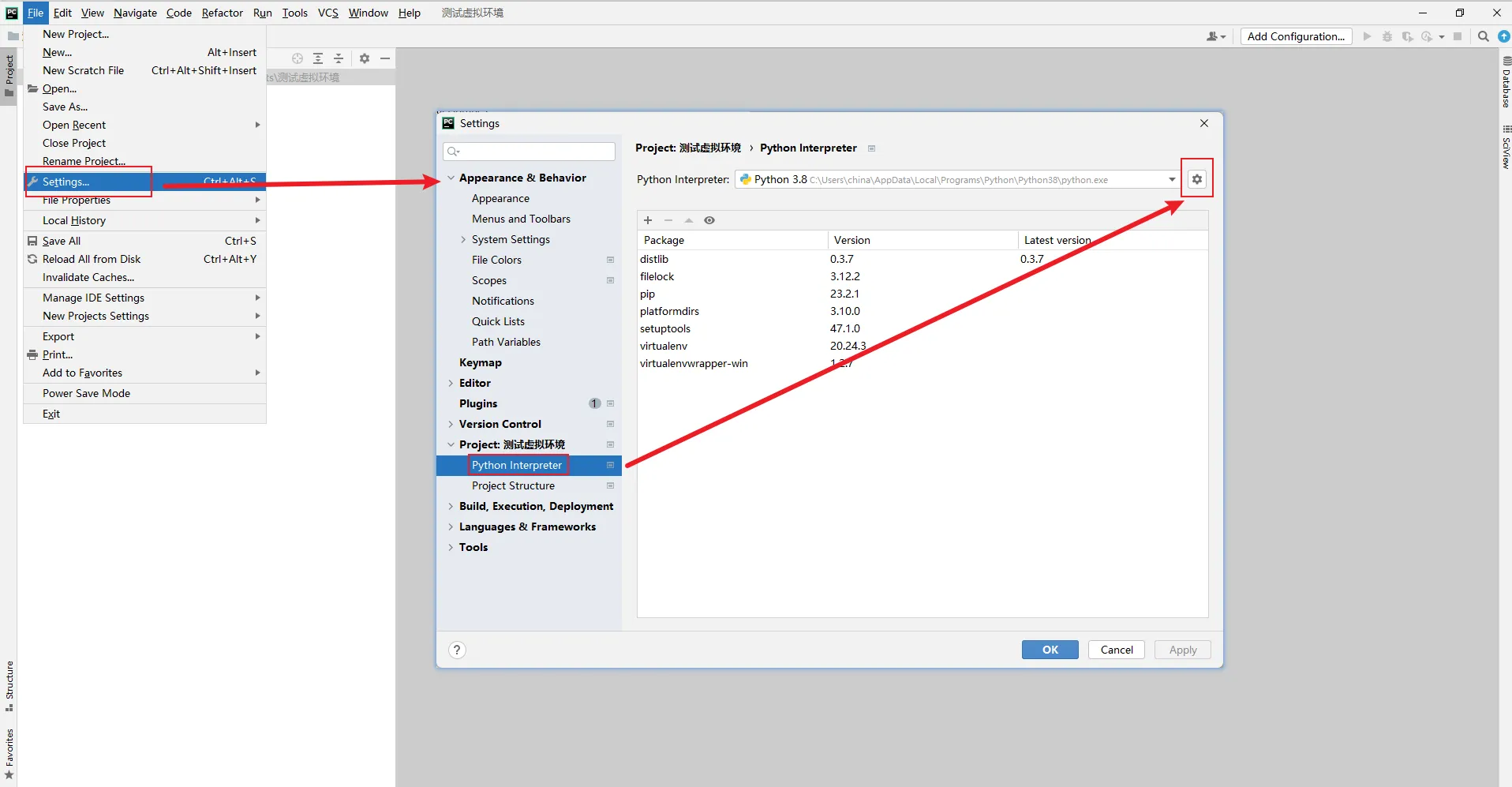Open the Open Recent submenu
Viewport: 1512px width, 787px height.
(144, 125)
